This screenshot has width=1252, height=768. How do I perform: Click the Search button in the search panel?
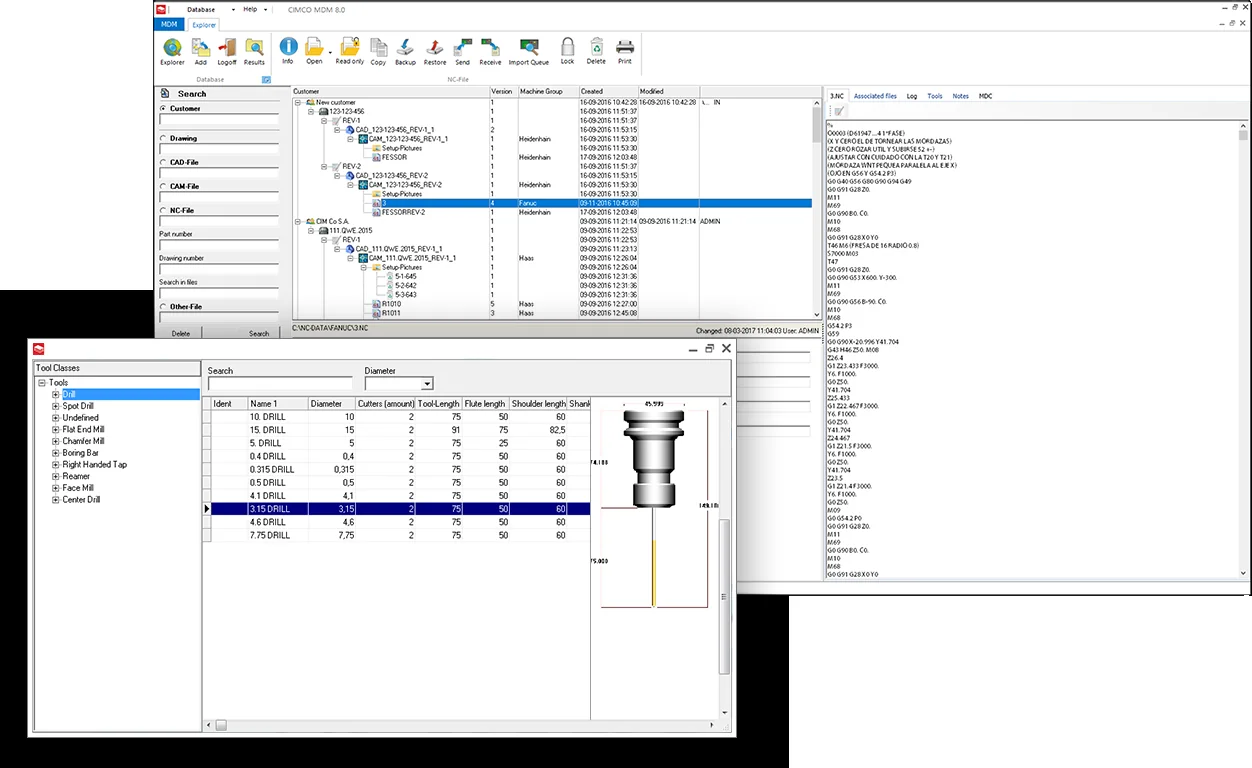click(x=259, y=333)
